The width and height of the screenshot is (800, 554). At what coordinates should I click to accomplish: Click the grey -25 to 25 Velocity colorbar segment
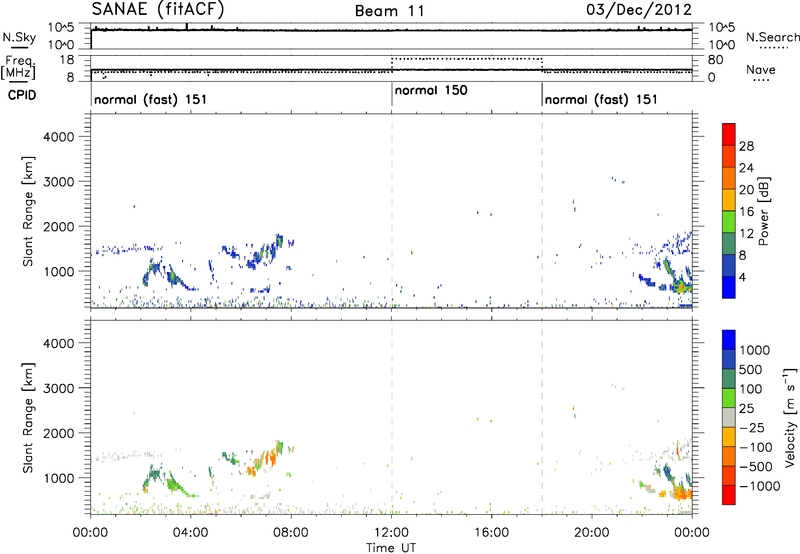coord(729,418)
